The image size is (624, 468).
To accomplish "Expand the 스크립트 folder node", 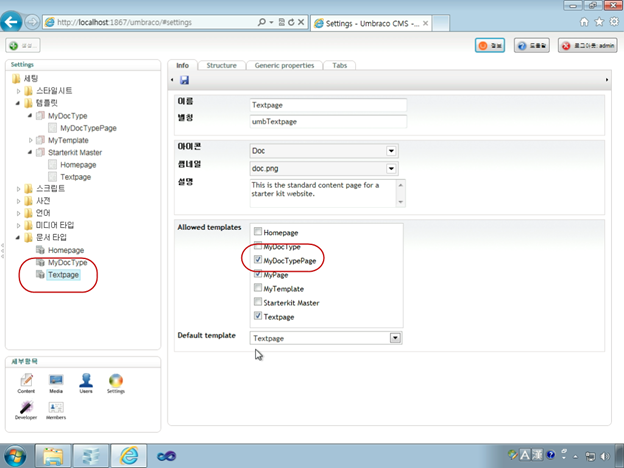I will point(18,189).
